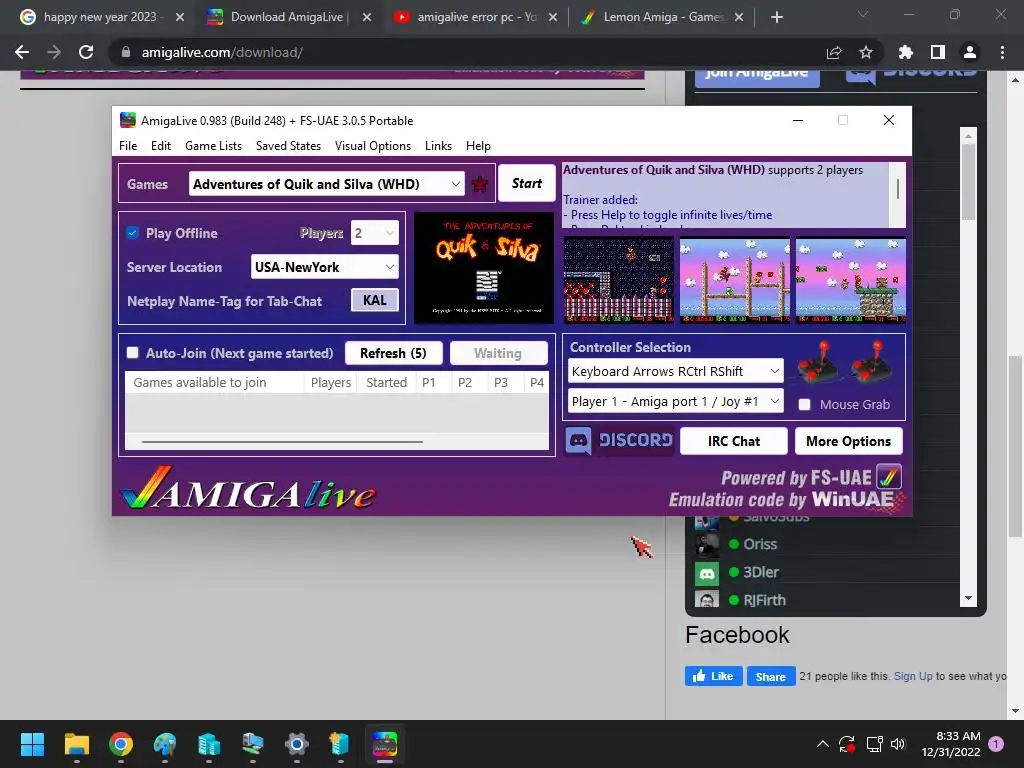Click the More Options button
This screenshot has height=768, width=1024.
pos(848,441)
